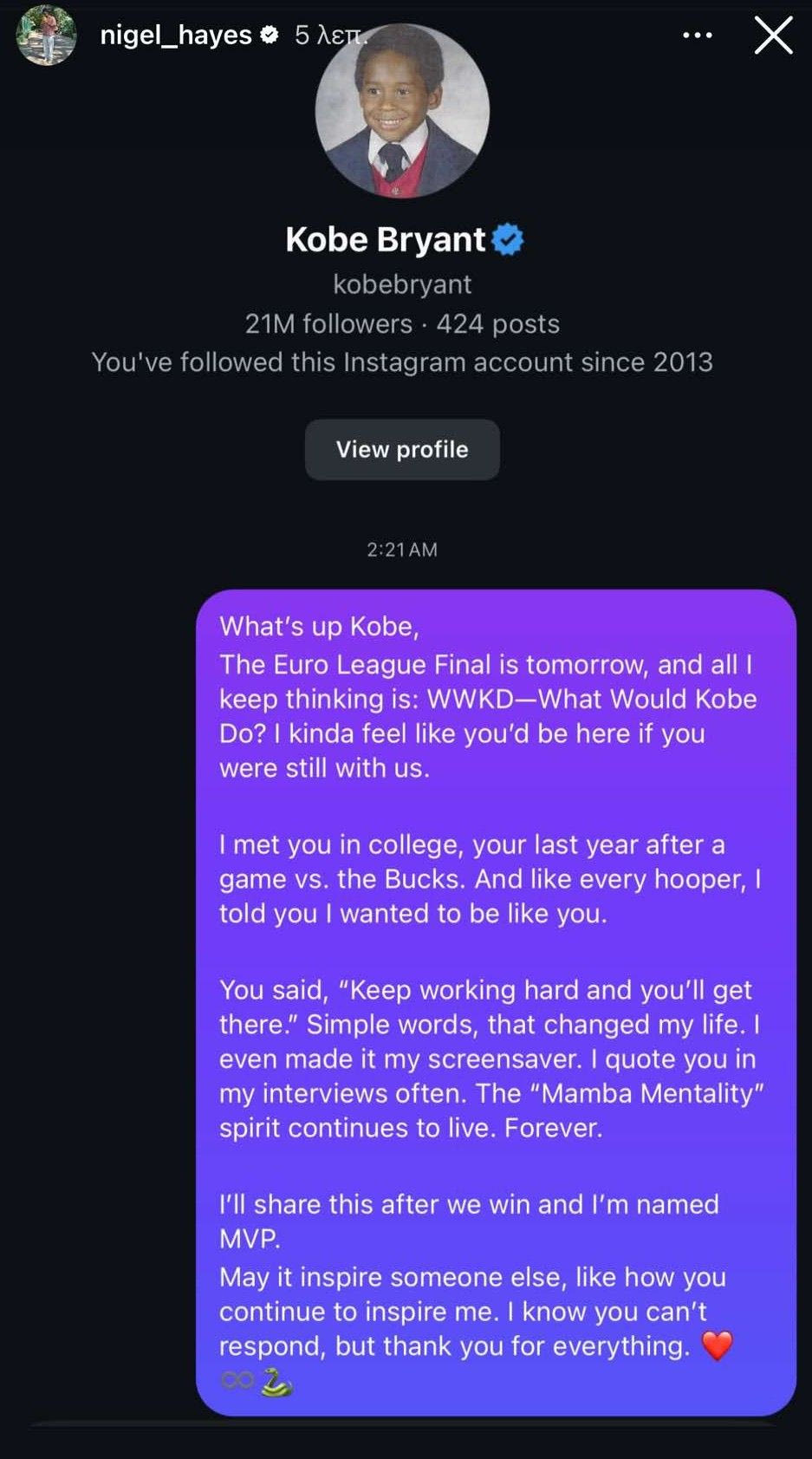Click the verified badge beside nigel_hayes
This screenshot has height=1459, width=812.
(x=270, y=35)
